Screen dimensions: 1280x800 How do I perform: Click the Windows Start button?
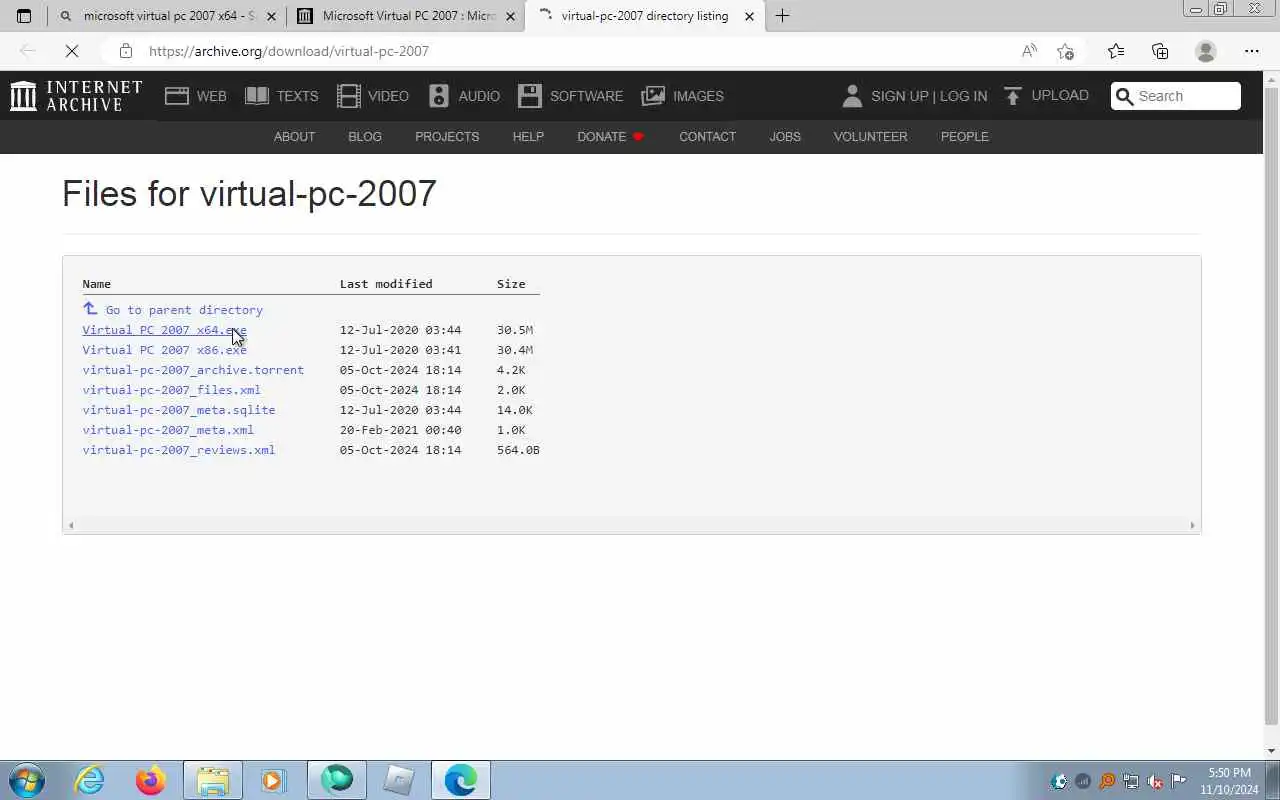(x=26, y=780)
